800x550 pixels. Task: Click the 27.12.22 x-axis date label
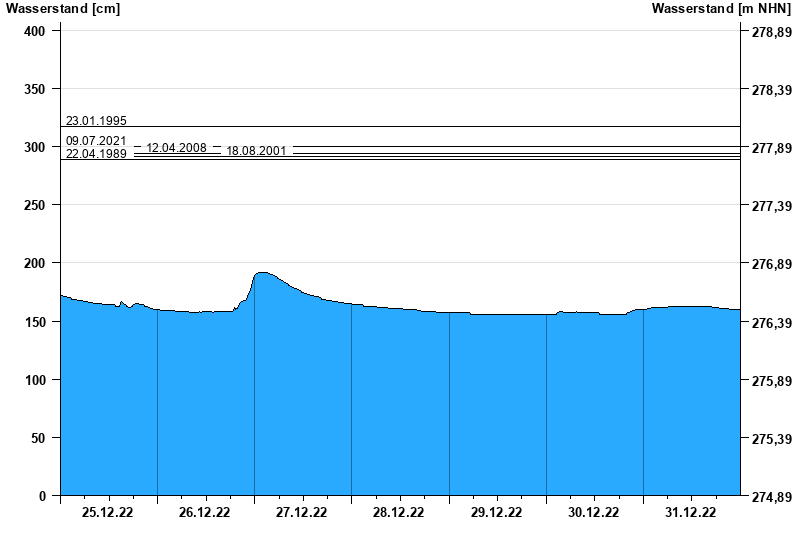point(302,513)
